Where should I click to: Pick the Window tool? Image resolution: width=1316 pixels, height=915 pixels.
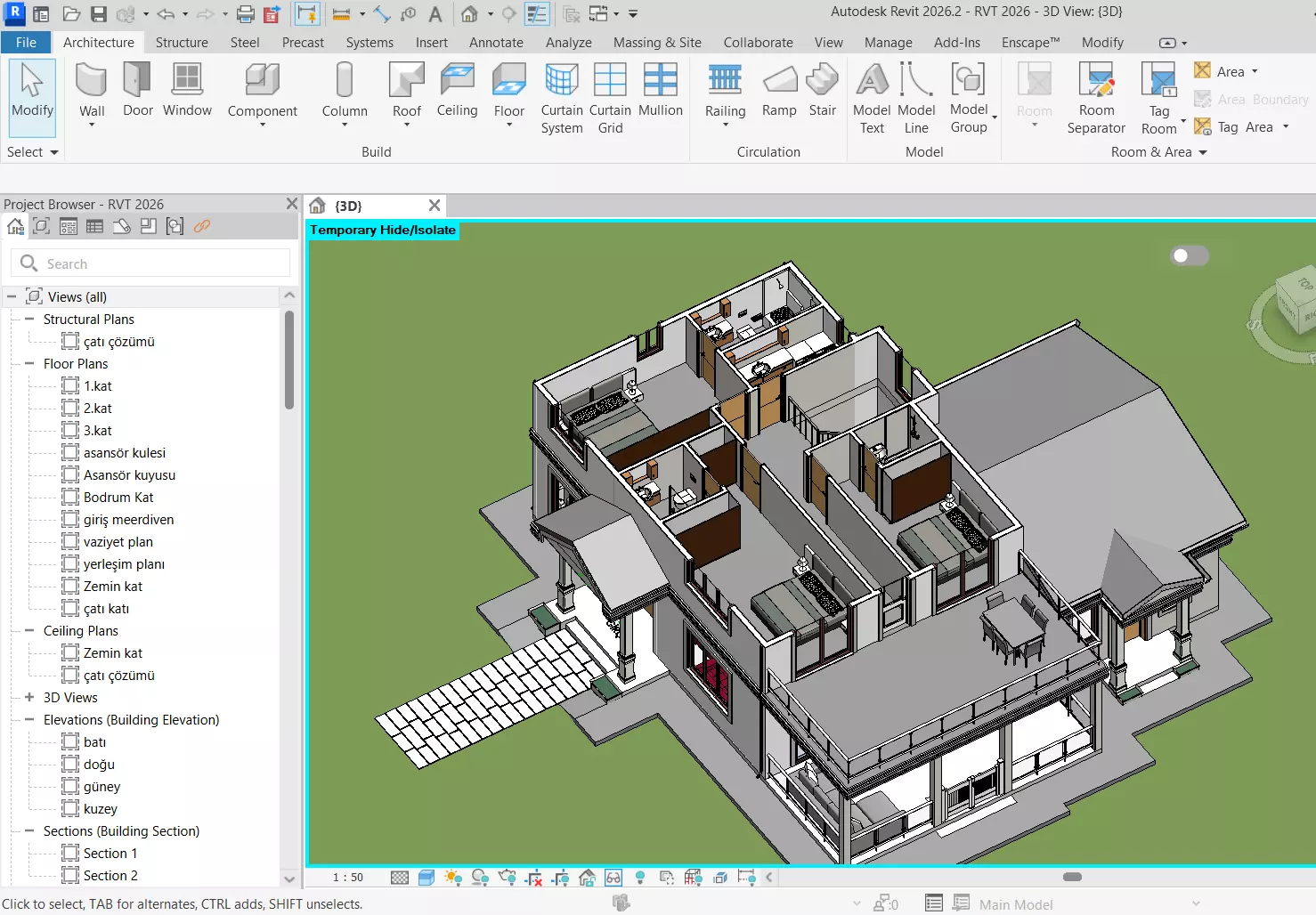coord(187,91)
